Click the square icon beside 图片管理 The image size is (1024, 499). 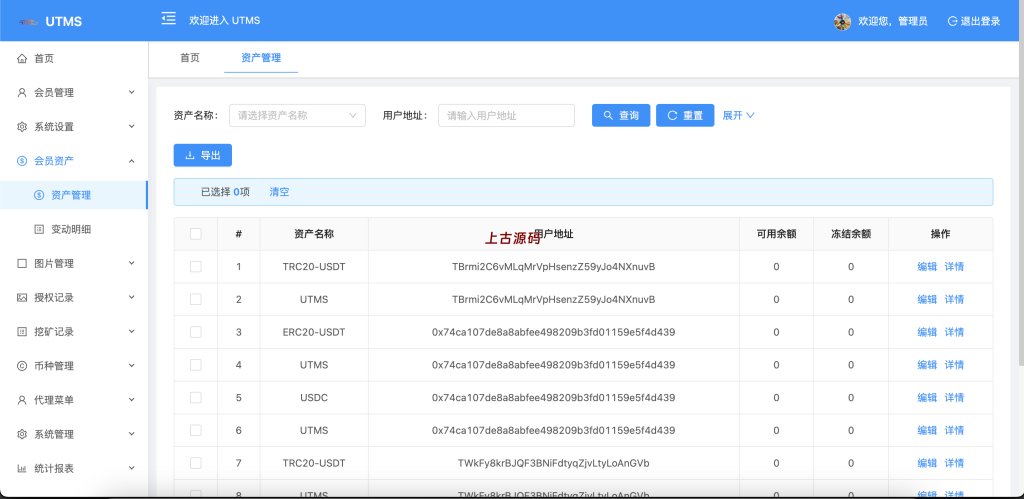click(22, 263)
